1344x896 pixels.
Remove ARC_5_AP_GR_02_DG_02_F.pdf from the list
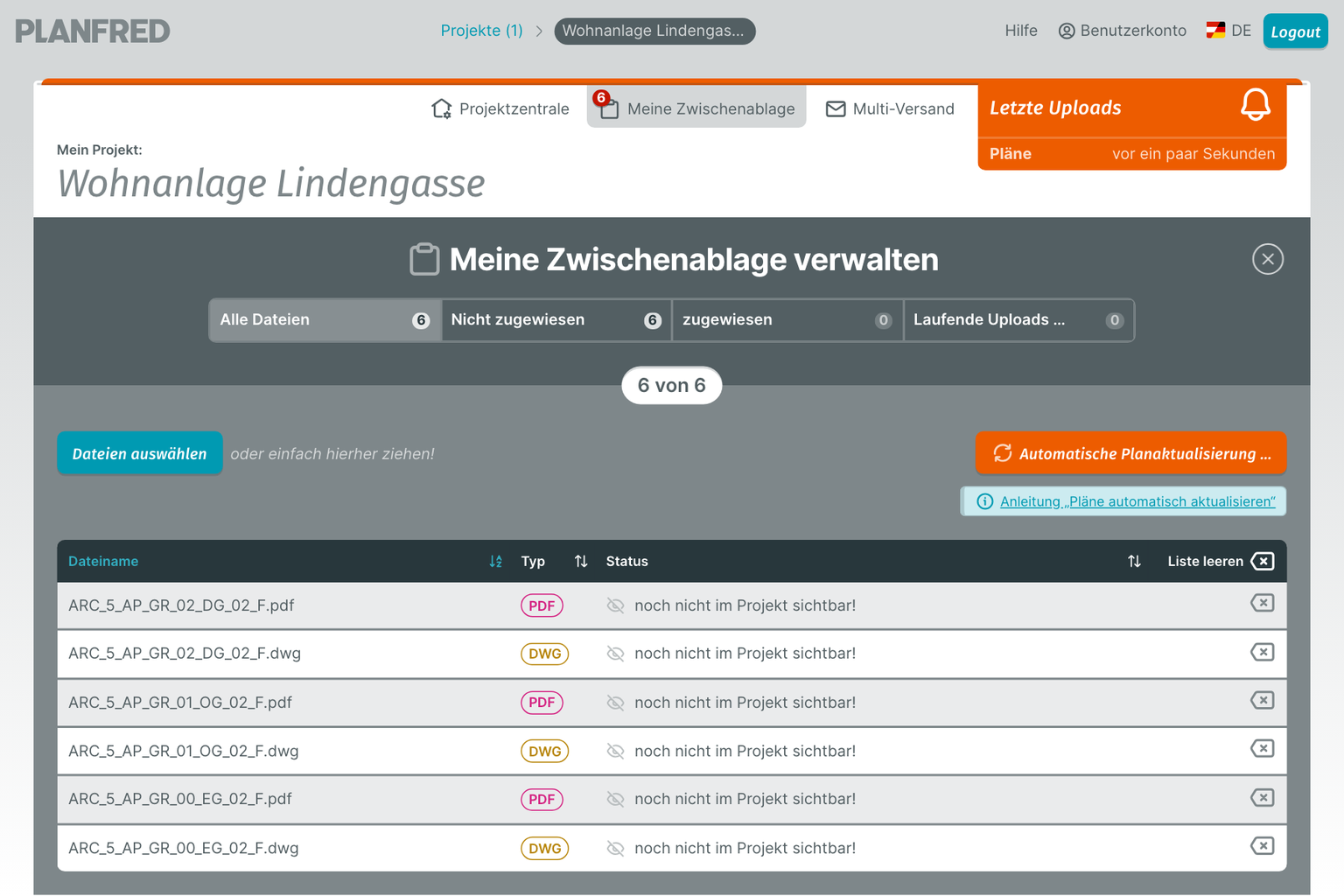1263,603
